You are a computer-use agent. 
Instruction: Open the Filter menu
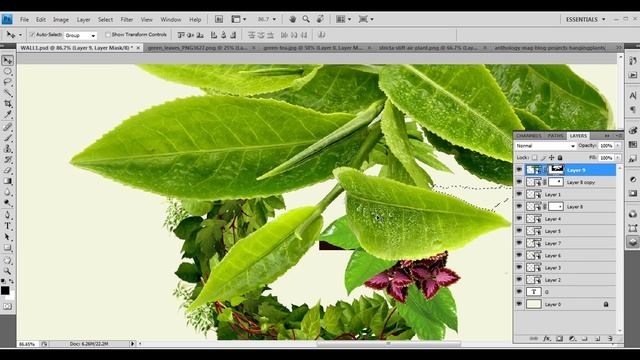(127, 19)
